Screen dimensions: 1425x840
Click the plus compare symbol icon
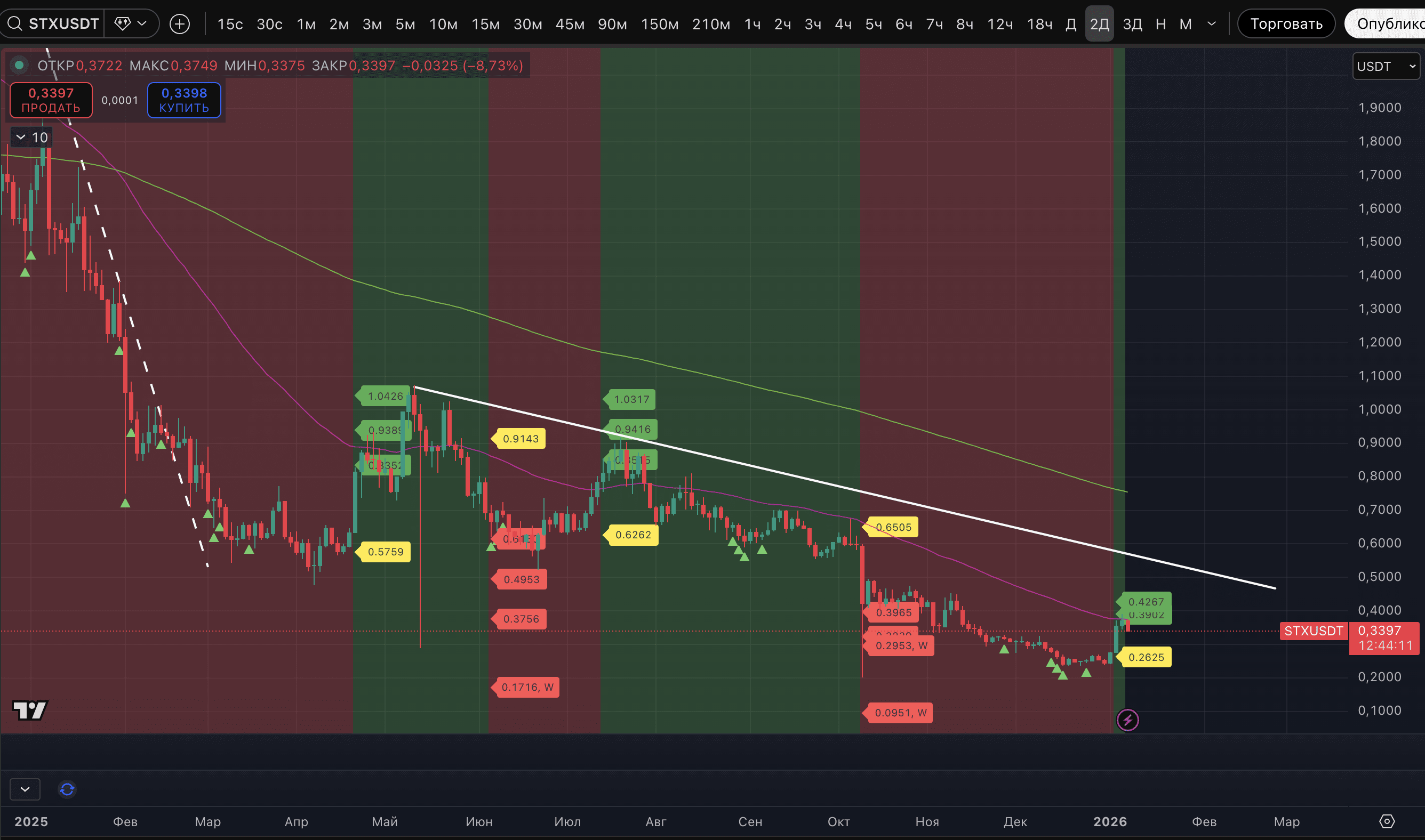[x=180, y=24]
